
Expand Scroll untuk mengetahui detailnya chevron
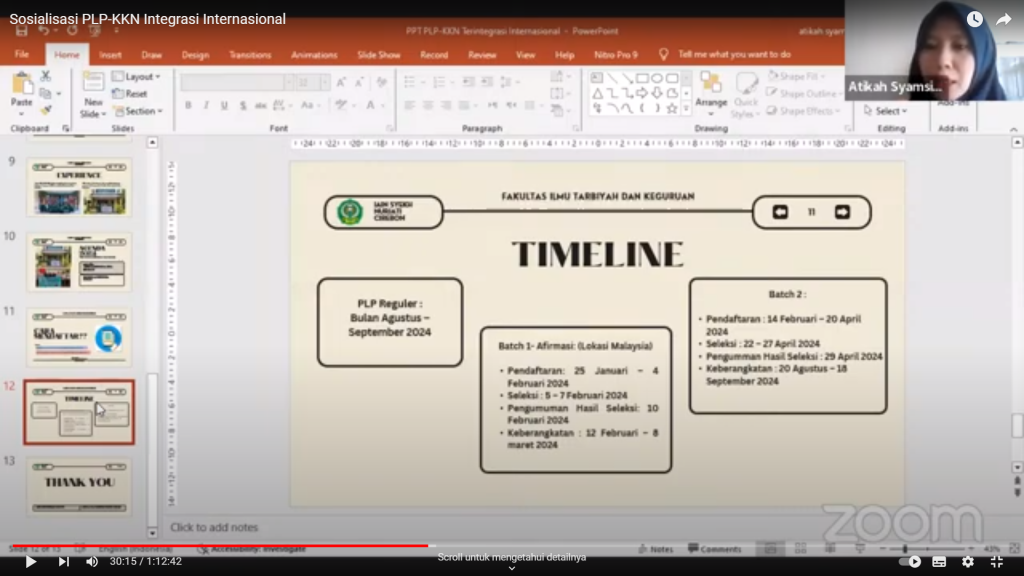pos(512,568)
